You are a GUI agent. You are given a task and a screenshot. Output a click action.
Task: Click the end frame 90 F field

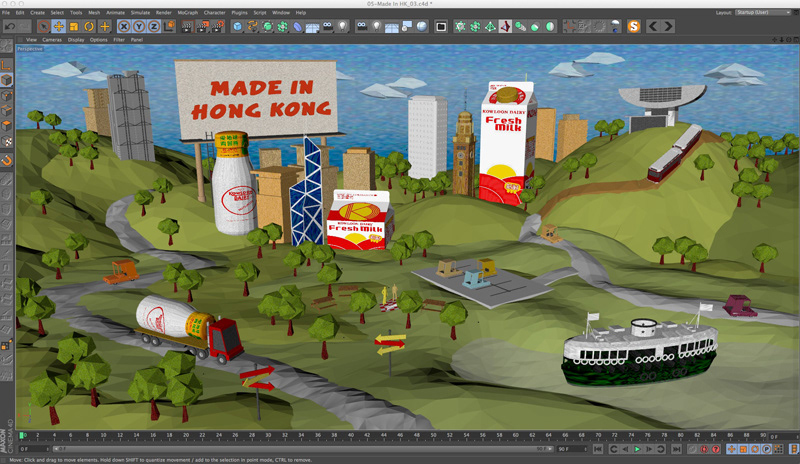pos(572,449)
